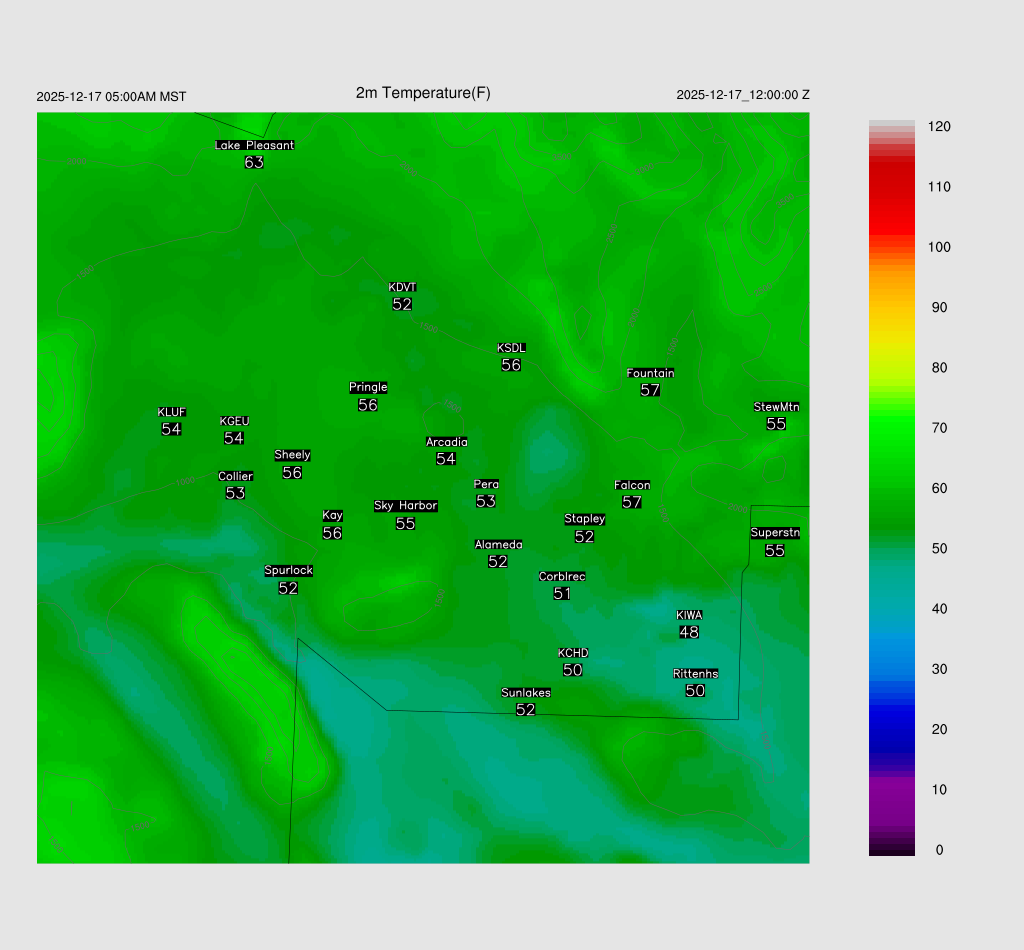Click the KLUF station label
Screen dimensions: 1024x950
[x=171, y=413]
